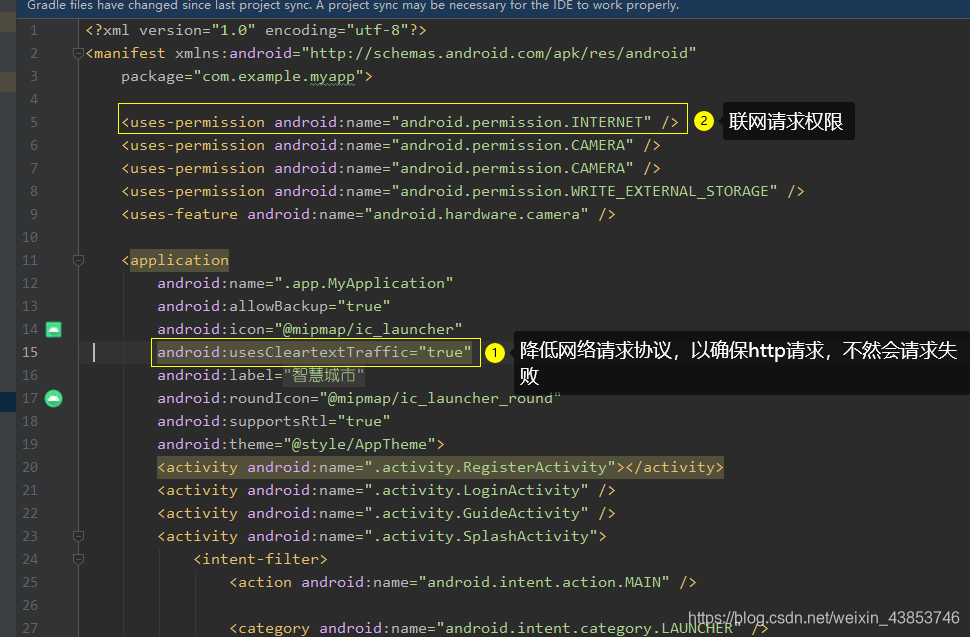Screen dimensions: 970x637
Task: Click the action MAIN line
Action: pyautogui.click(x=463, y=583)
